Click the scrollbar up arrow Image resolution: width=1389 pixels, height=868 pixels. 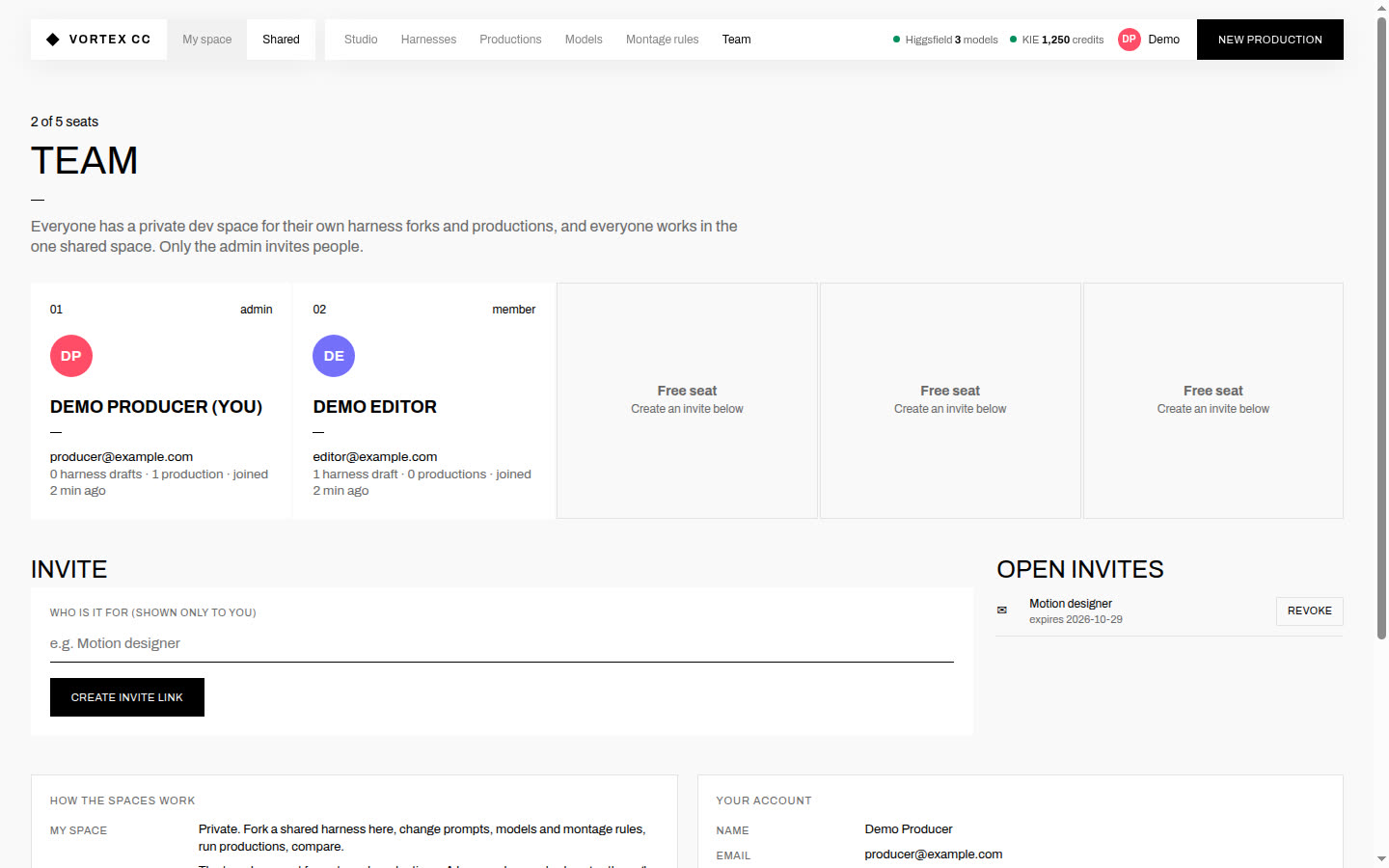[x=1381, y=8]
